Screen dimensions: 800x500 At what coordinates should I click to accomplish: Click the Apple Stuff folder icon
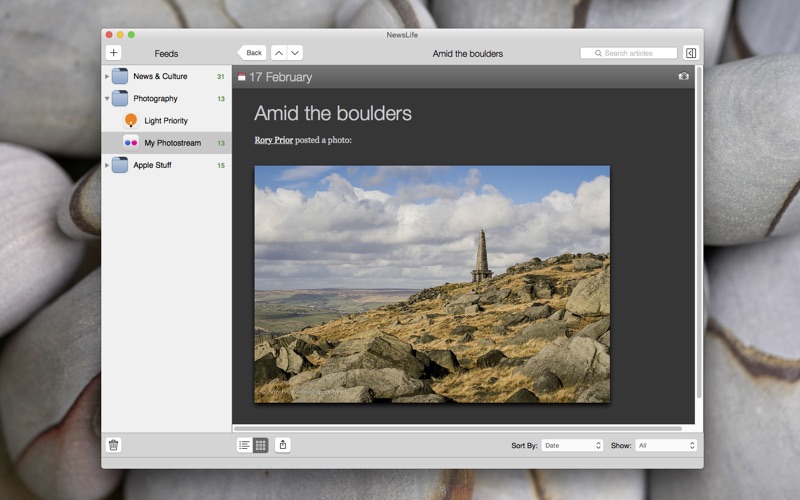(120, 165)
